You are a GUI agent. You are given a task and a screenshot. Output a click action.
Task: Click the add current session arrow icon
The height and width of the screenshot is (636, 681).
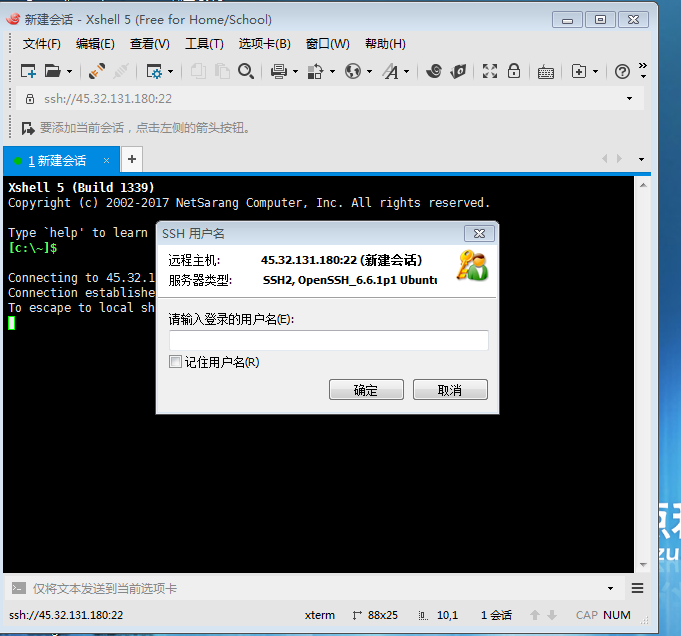pyautogui.click(x=28, y=128)
